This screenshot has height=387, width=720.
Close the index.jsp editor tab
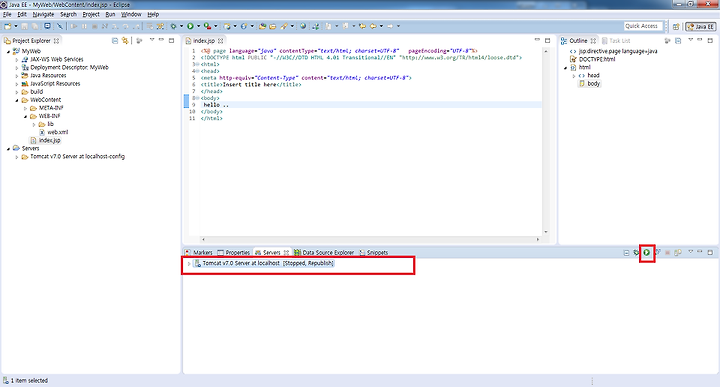pyautogui.click(x=221, y=41)
